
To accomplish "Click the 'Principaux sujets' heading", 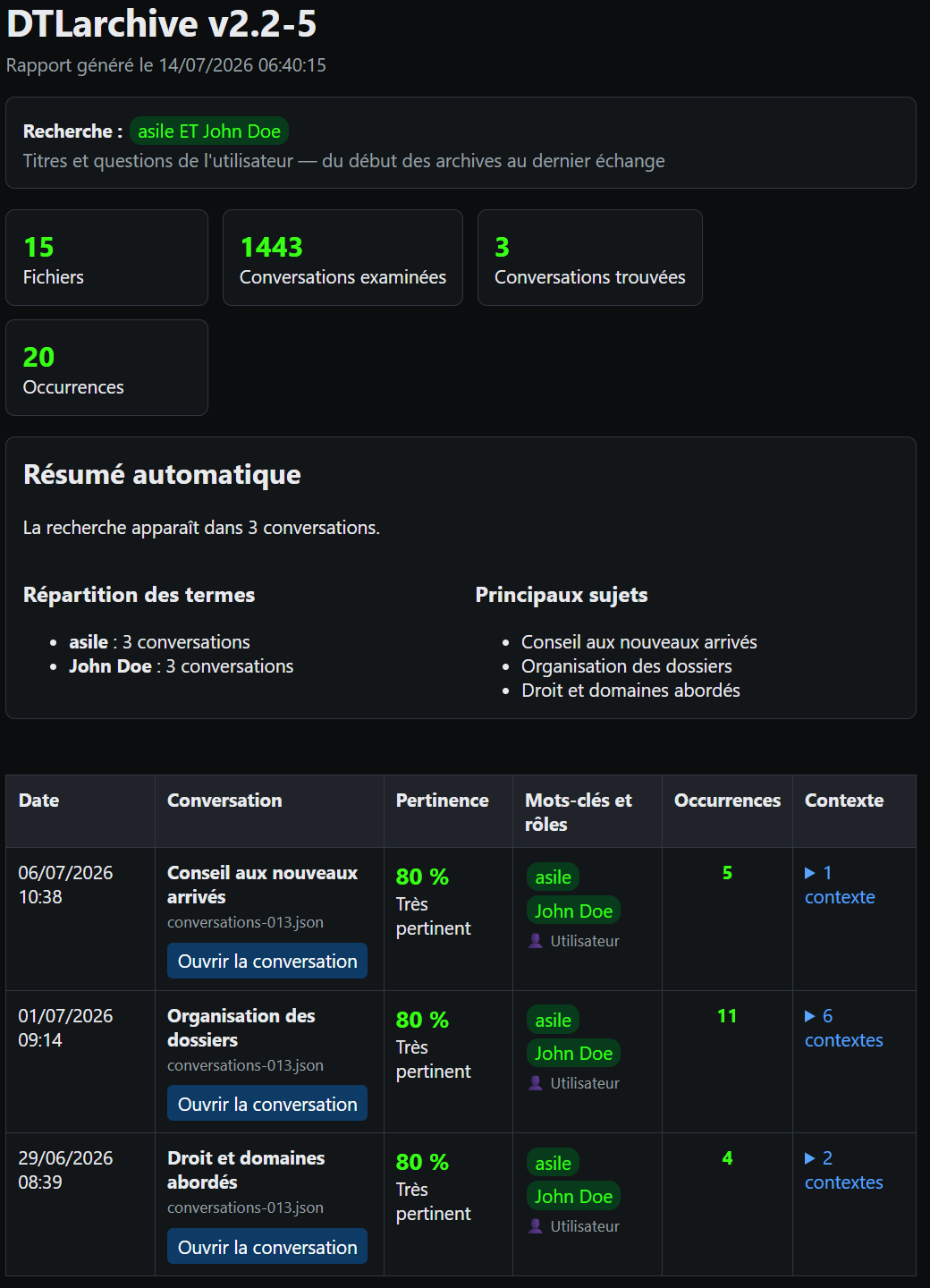I will coord(562,595).
